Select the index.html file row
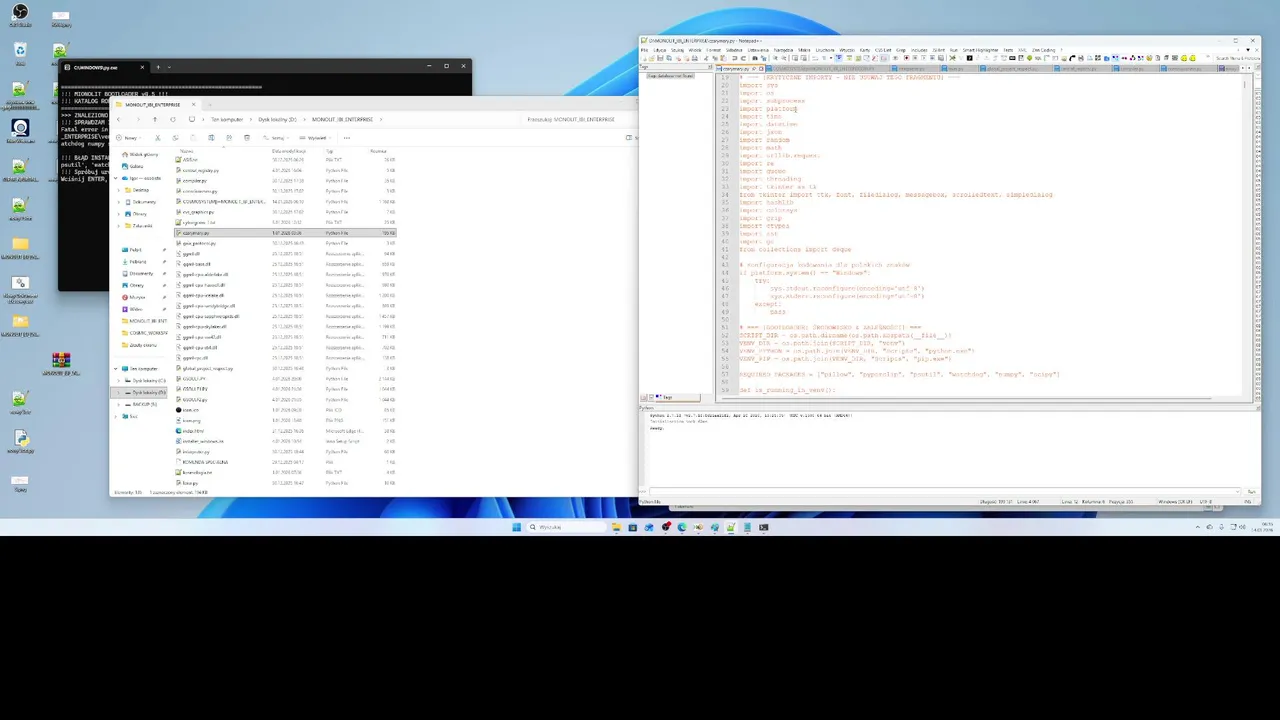 [x=286, y=430]
